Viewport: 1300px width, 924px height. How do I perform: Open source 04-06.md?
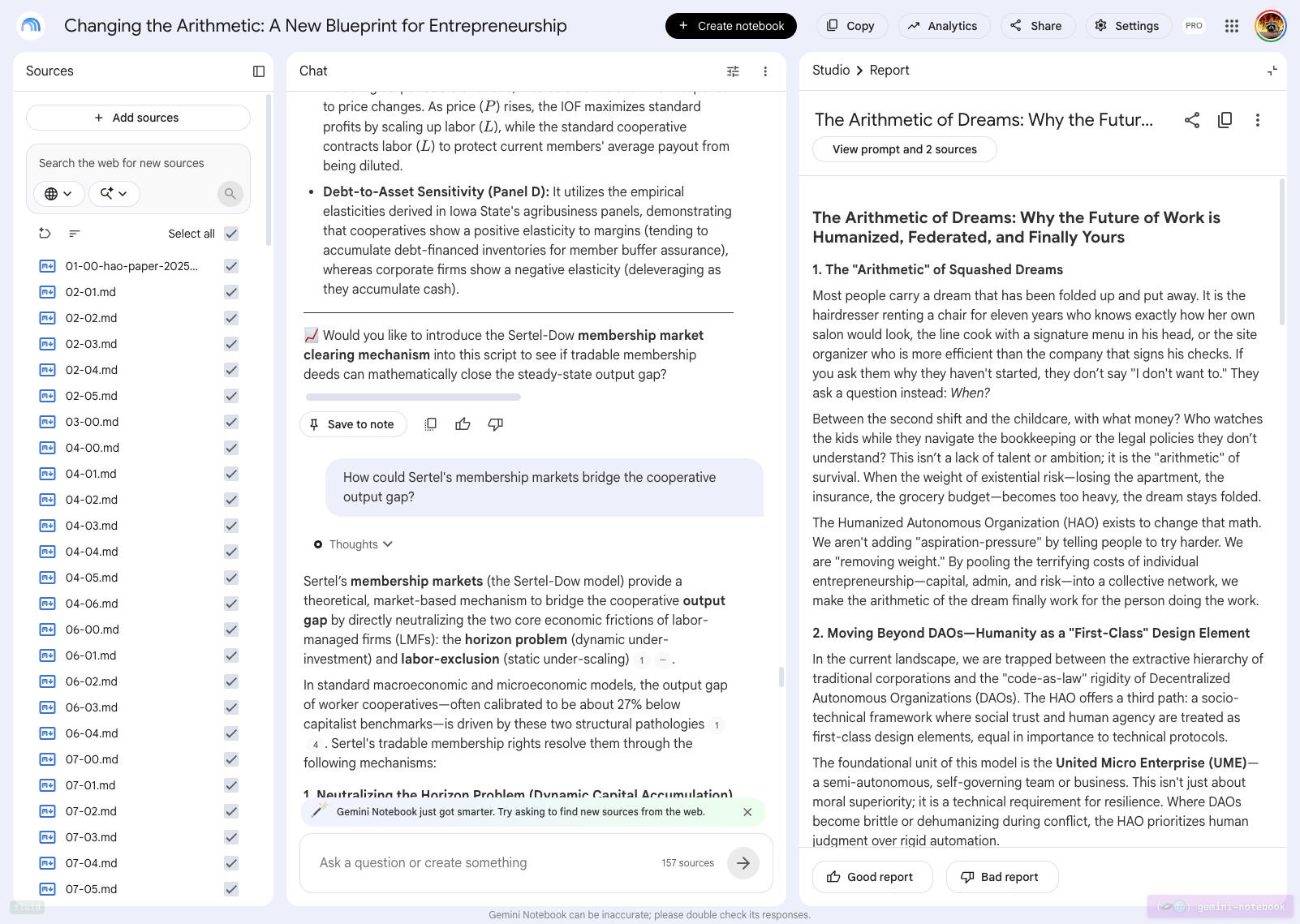click(92, 604)
